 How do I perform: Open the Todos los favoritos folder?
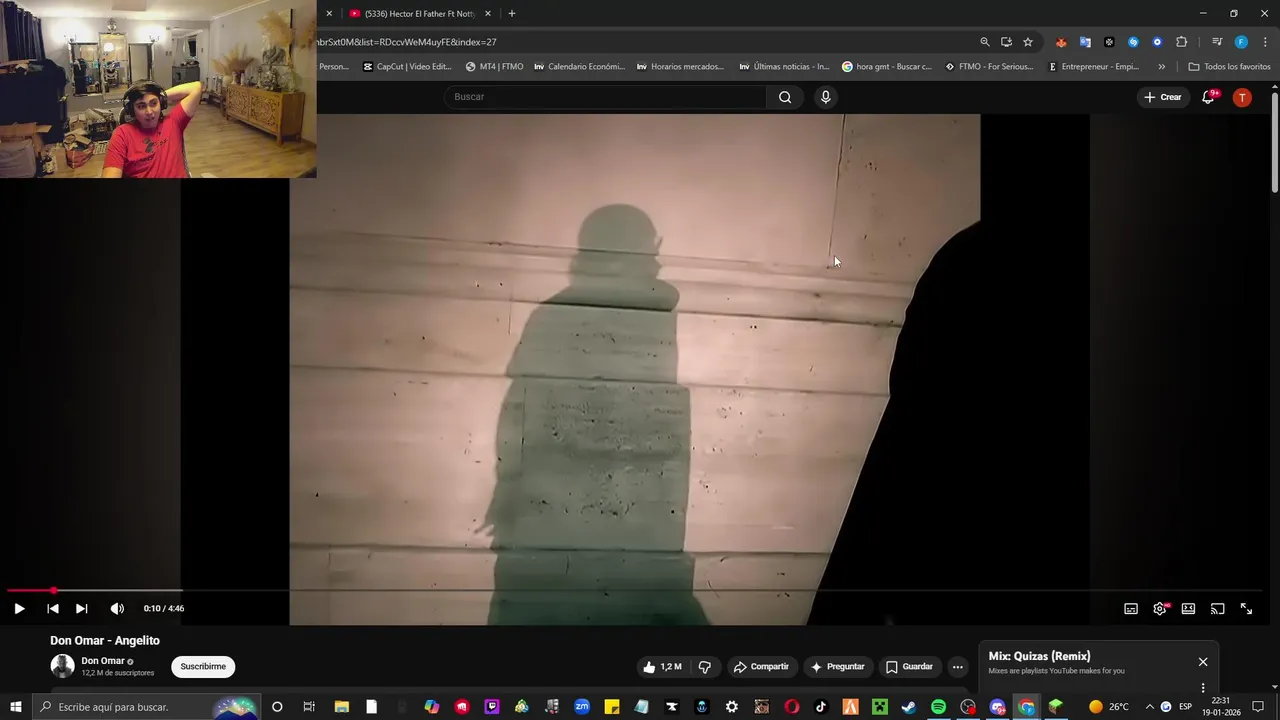pos(1229,67)
